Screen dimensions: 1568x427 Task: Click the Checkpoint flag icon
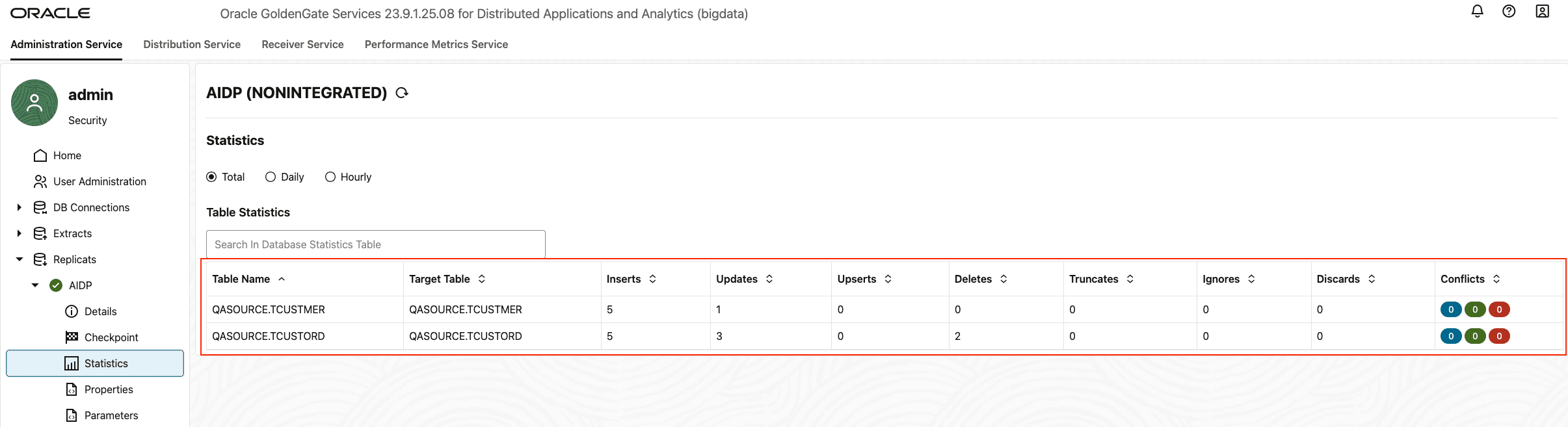72,337
